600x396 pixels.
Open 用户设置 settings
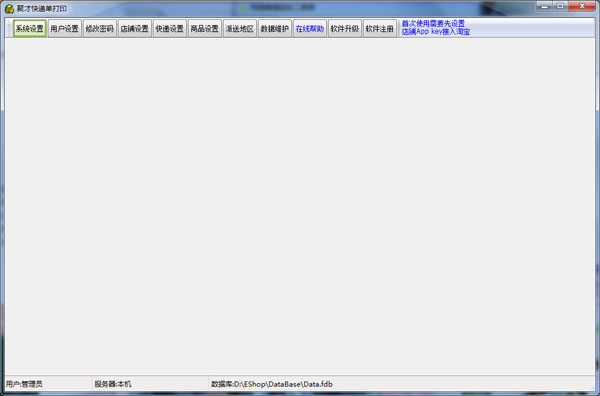pyautogui.click(x=65, y=29)
